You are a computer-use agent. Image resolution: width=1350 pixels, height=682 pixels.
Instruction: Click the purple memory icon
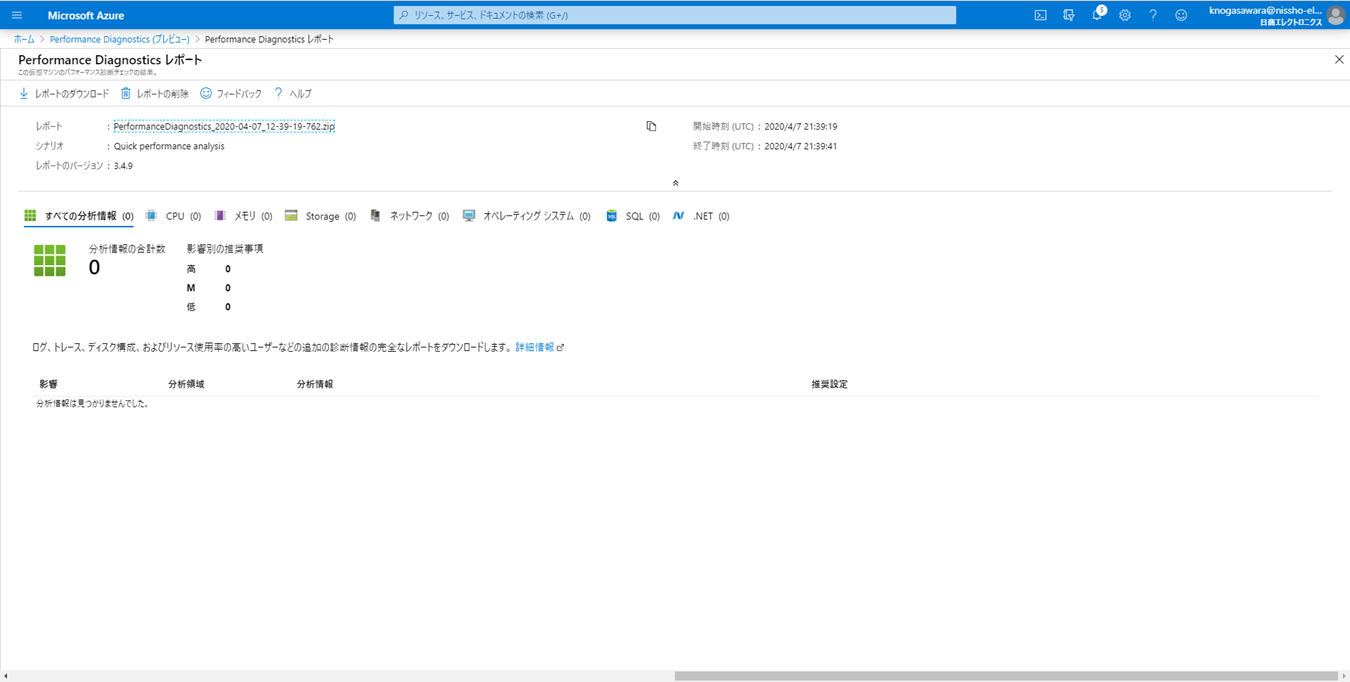click(220, 215)
